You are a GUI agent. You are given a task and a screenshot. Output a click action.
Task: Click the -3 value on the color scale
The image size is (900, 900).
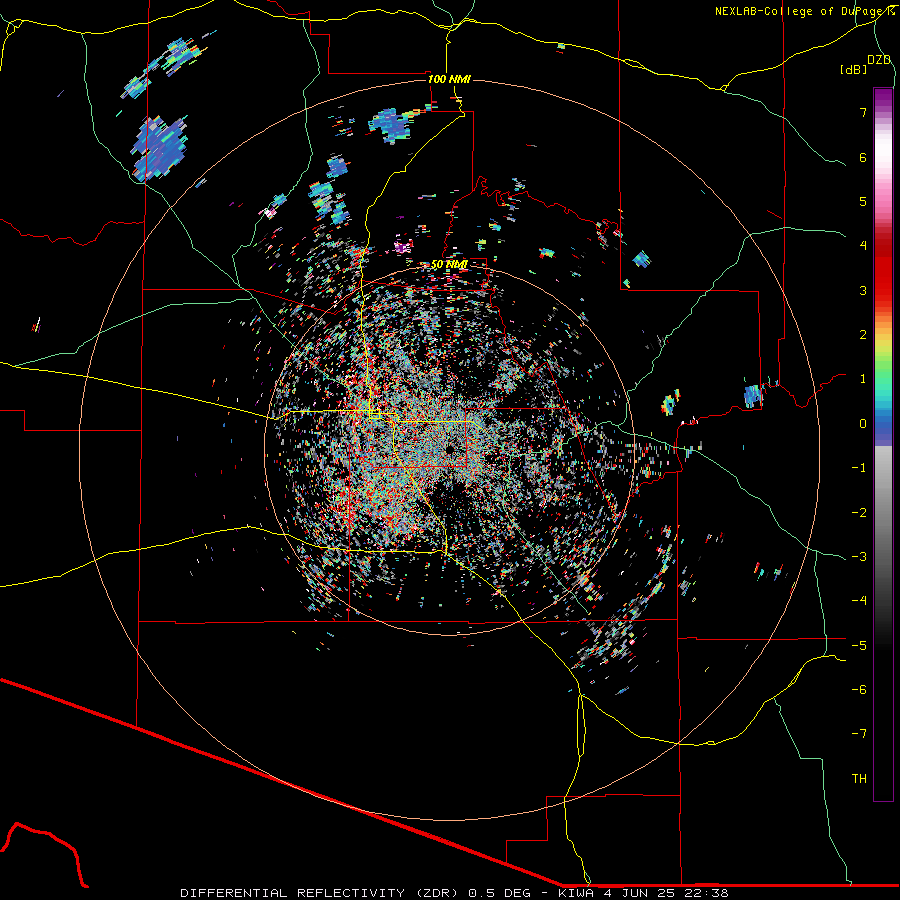(859, 557)
